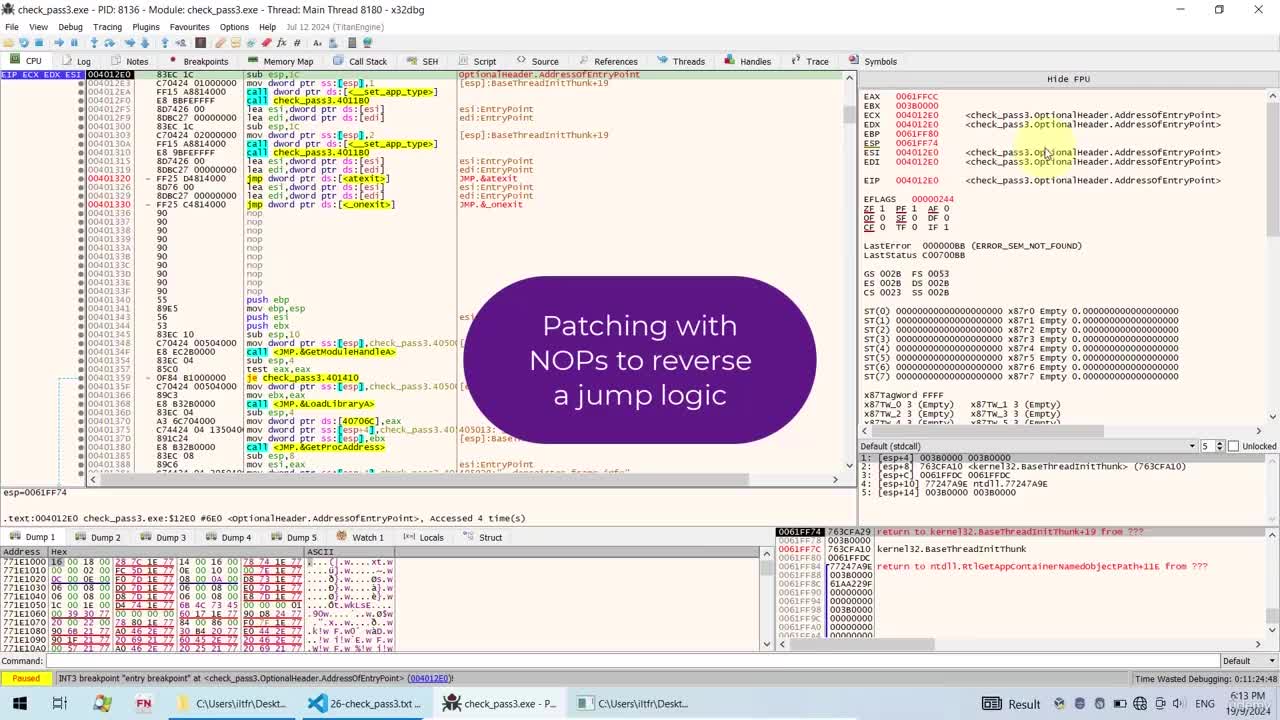Screen dimensions: 1280x720
Task: Click the Step over toolbar icon
Action: [x=109, y=43]
